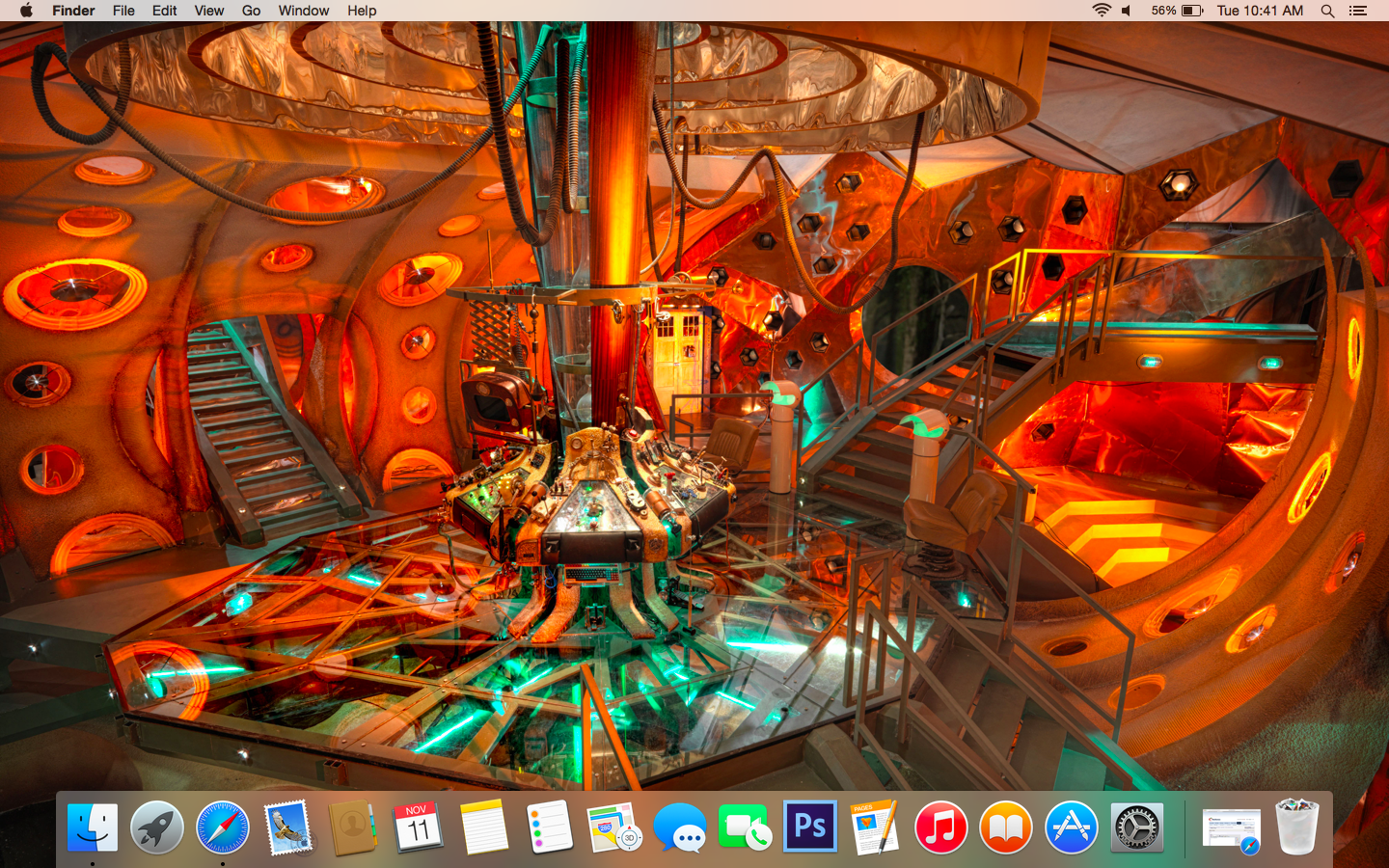The width and height of the screenshot is (1389, 868).
Task: Open System Preferences gear icon
Action: [x=1137, y=827]
